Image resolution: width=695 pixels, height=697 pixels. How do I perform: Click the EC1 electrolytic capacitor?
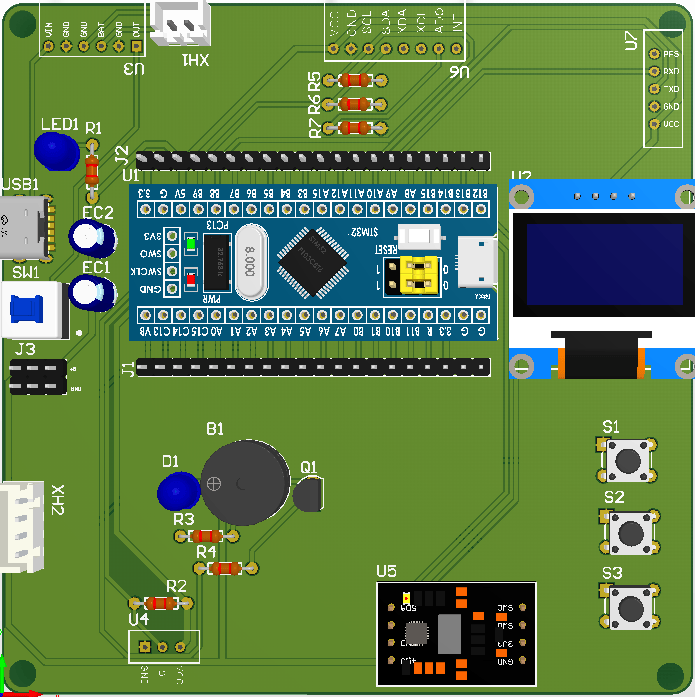pos(92,293)
